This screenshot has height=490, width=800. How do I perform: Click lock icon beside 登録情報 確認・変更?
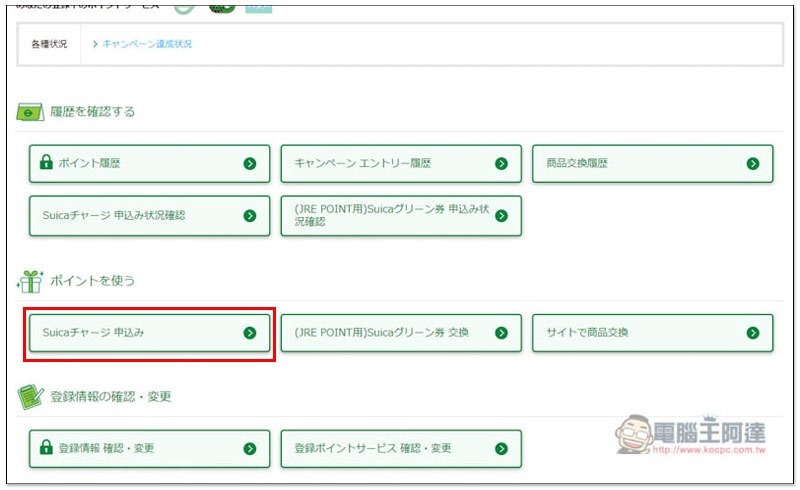click(x=46, y=447)
